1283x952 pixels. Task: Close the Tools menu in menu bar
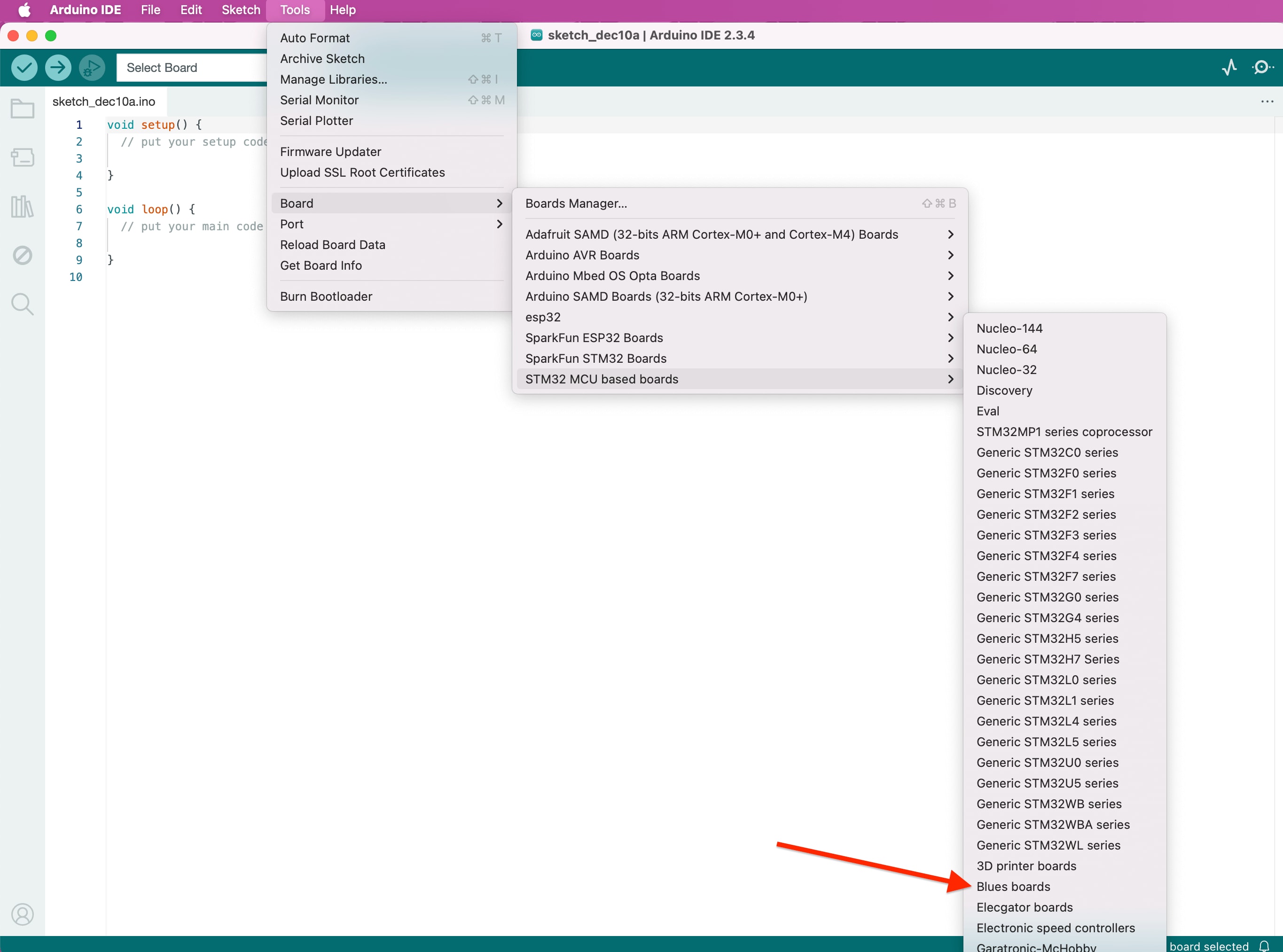click(295, 10)
